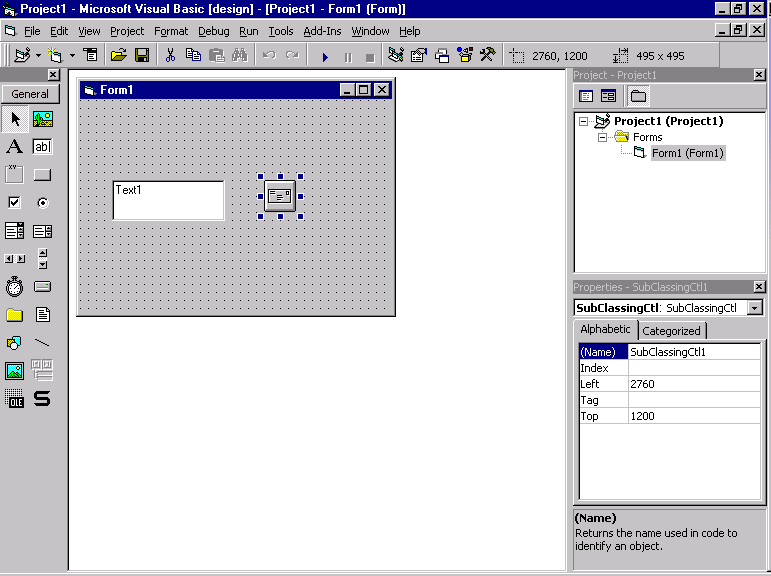The width and height of the screenshot is (771, 576).
Task: Switch to the Alphabetic properties tab
Action: (605, 329)
